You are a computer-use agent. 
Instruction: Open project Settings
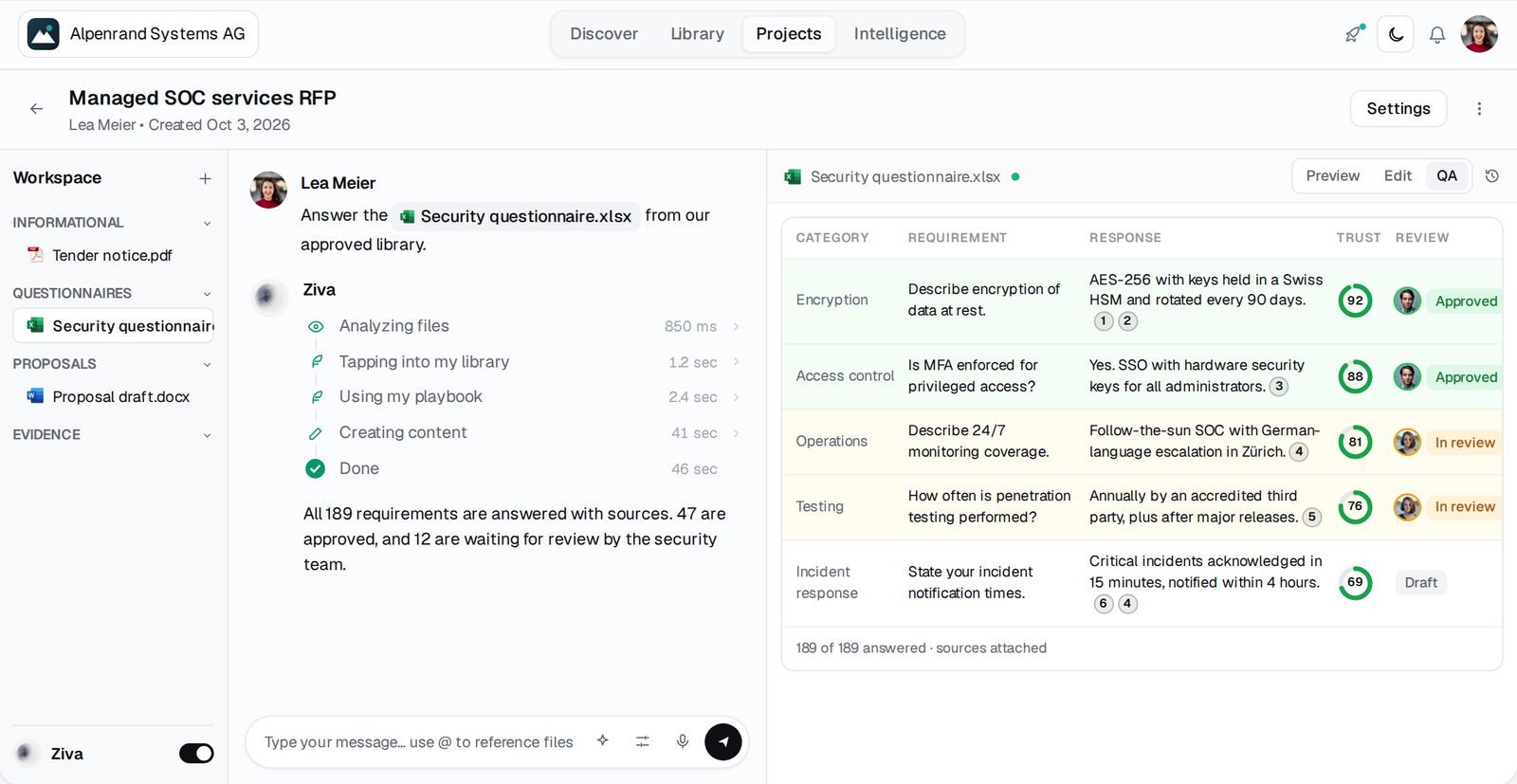[x=1398, y=109]
